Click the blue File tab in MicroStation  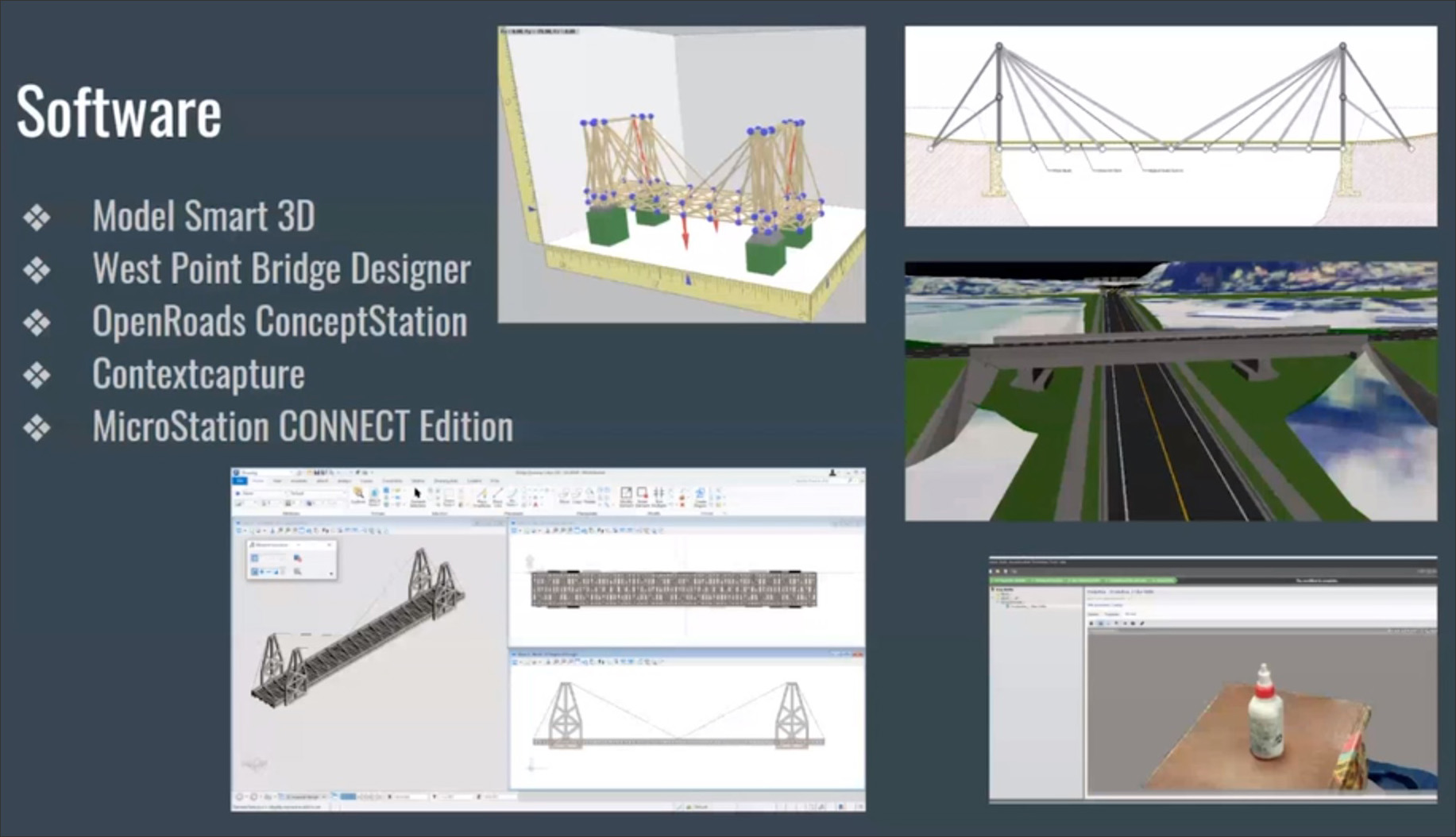pos(240,481)
